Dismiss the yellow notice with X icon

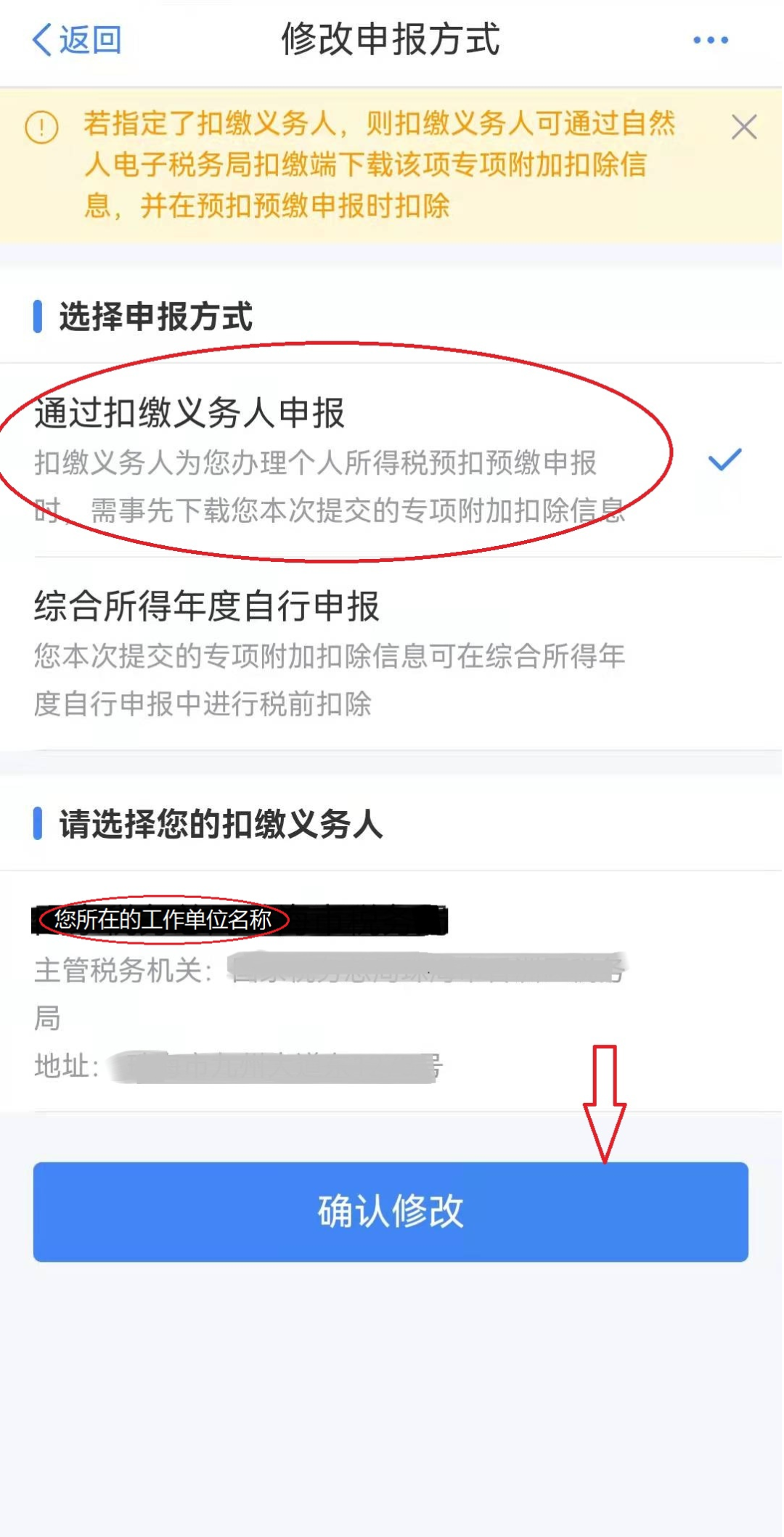[x=744, y=127]
